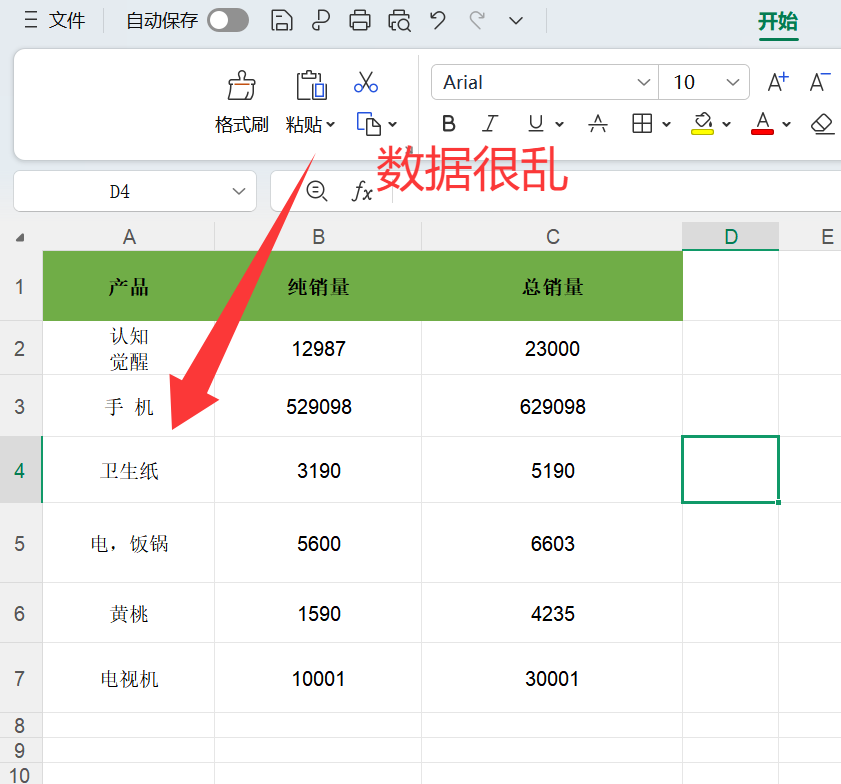Toggle the AutoSave (自动保存) switch
The height and width of the screenshot is (784, 841).
point(228,20)
